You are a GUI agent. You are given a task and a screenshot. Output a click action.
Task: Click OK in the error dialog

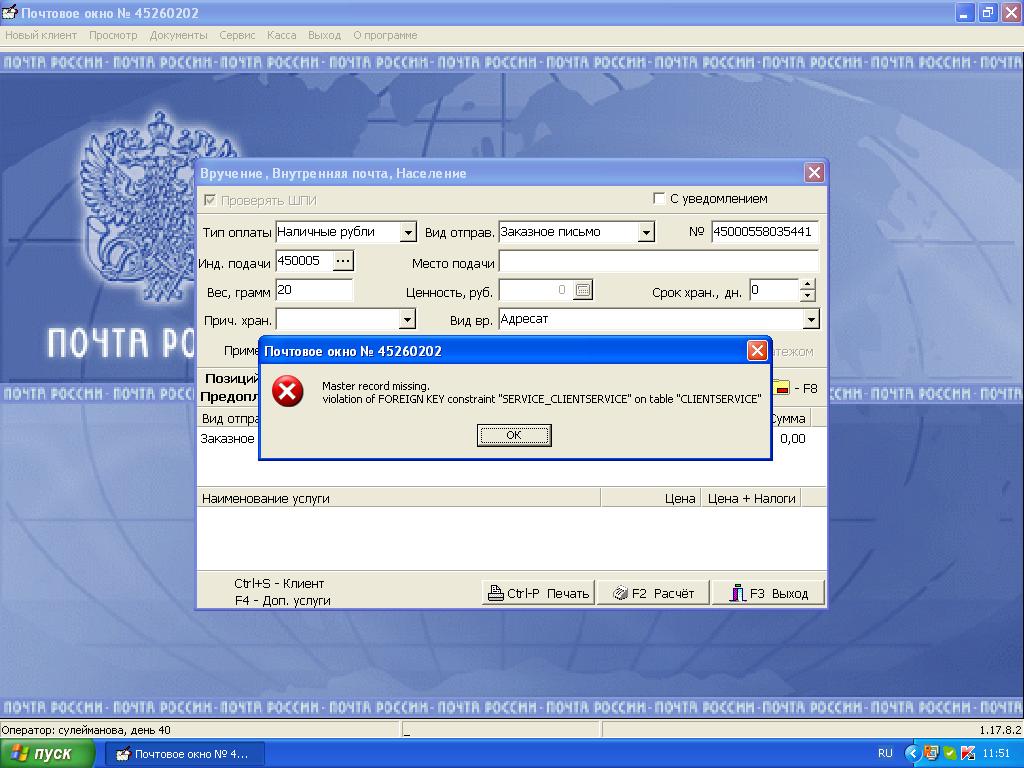click(x=514, y=435)
